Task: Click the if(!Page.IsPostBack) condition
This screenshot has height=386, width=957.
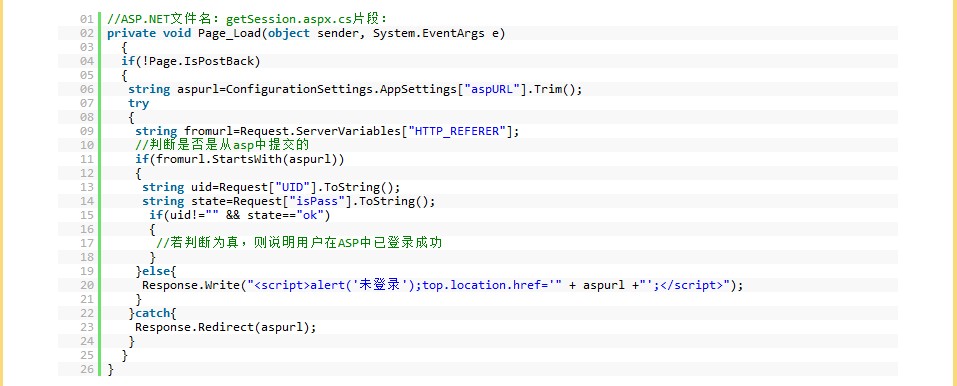Action: coord(190,61)
